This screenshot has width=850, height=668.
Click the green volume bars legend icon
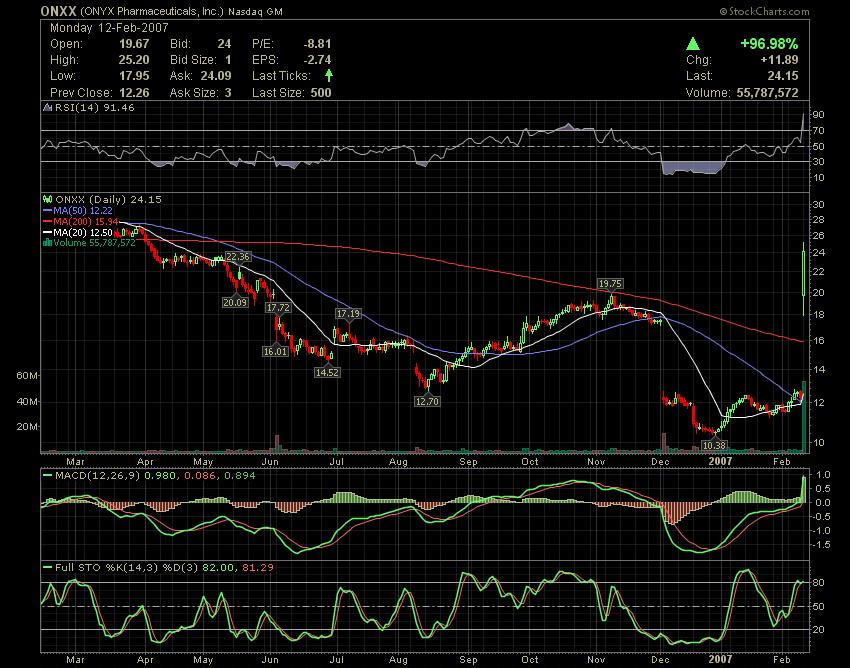click(x=48, y=243)
